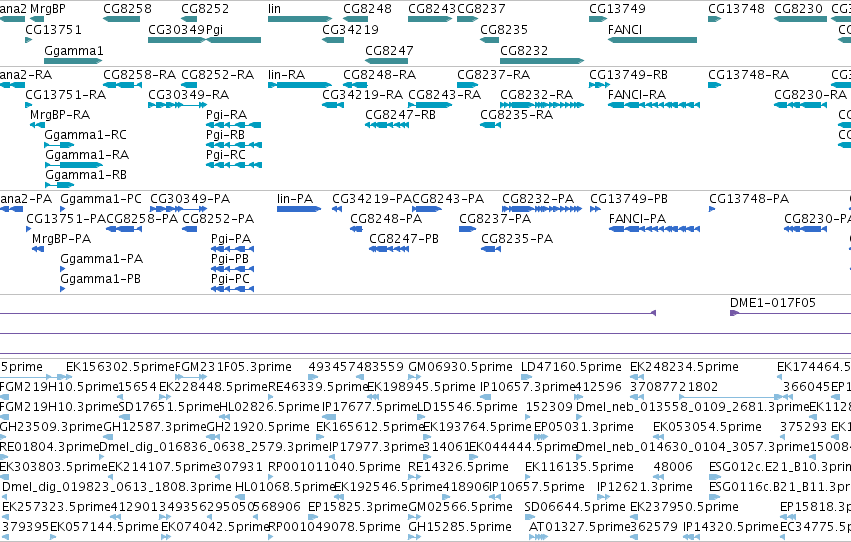851x542 pixels.
Task: Select EST HL02826.5prime
Action: 270,407
